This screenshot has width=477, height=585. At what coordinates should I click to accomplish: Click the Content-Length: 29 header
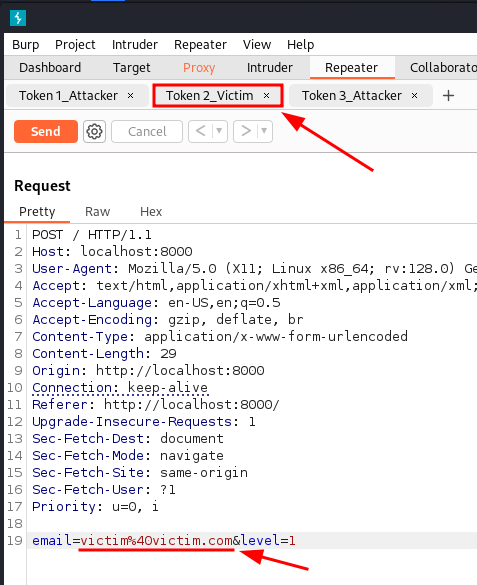(104, 353)
